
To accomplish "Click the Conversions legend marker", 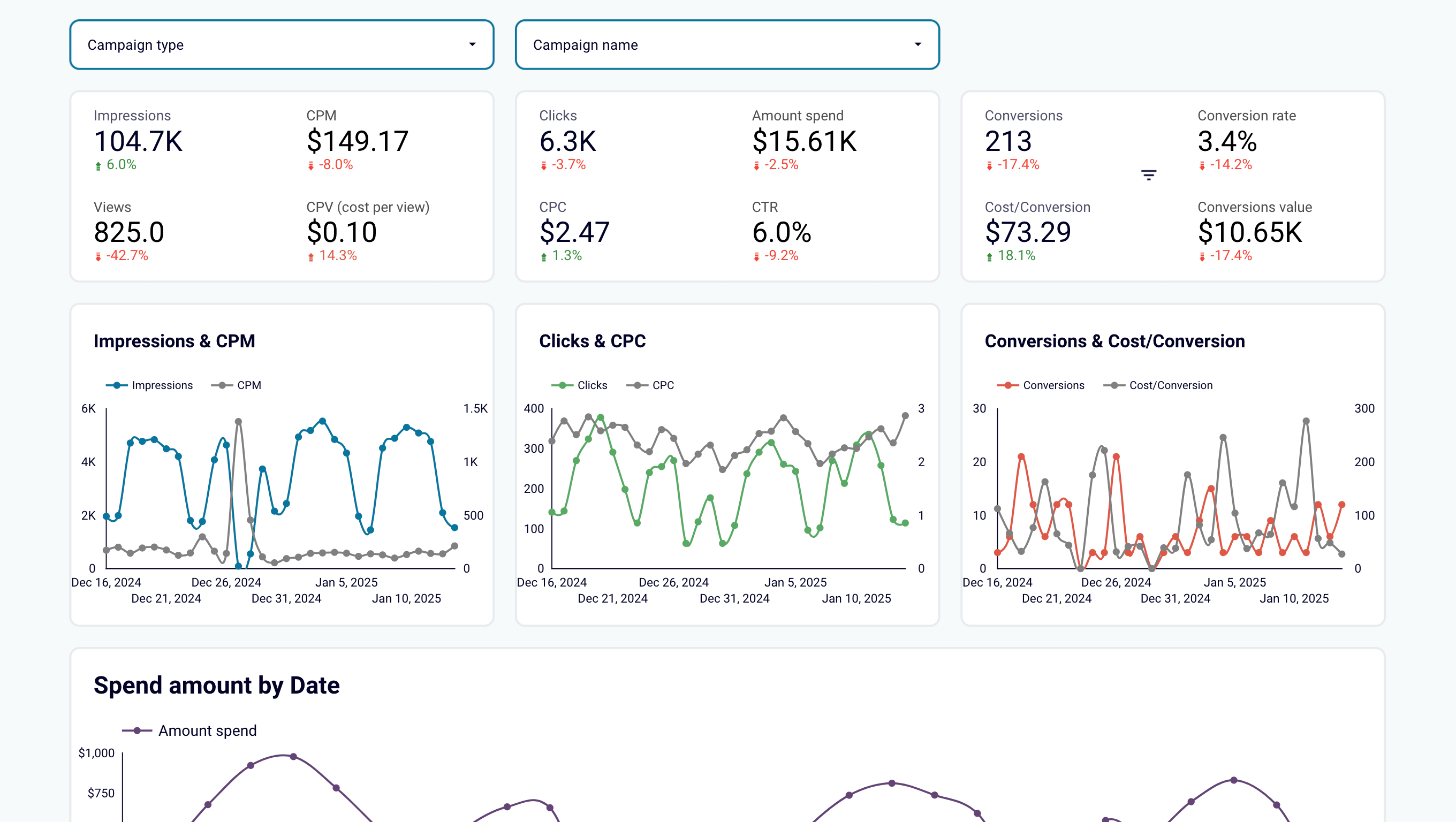I will (x=1008, y=385).
